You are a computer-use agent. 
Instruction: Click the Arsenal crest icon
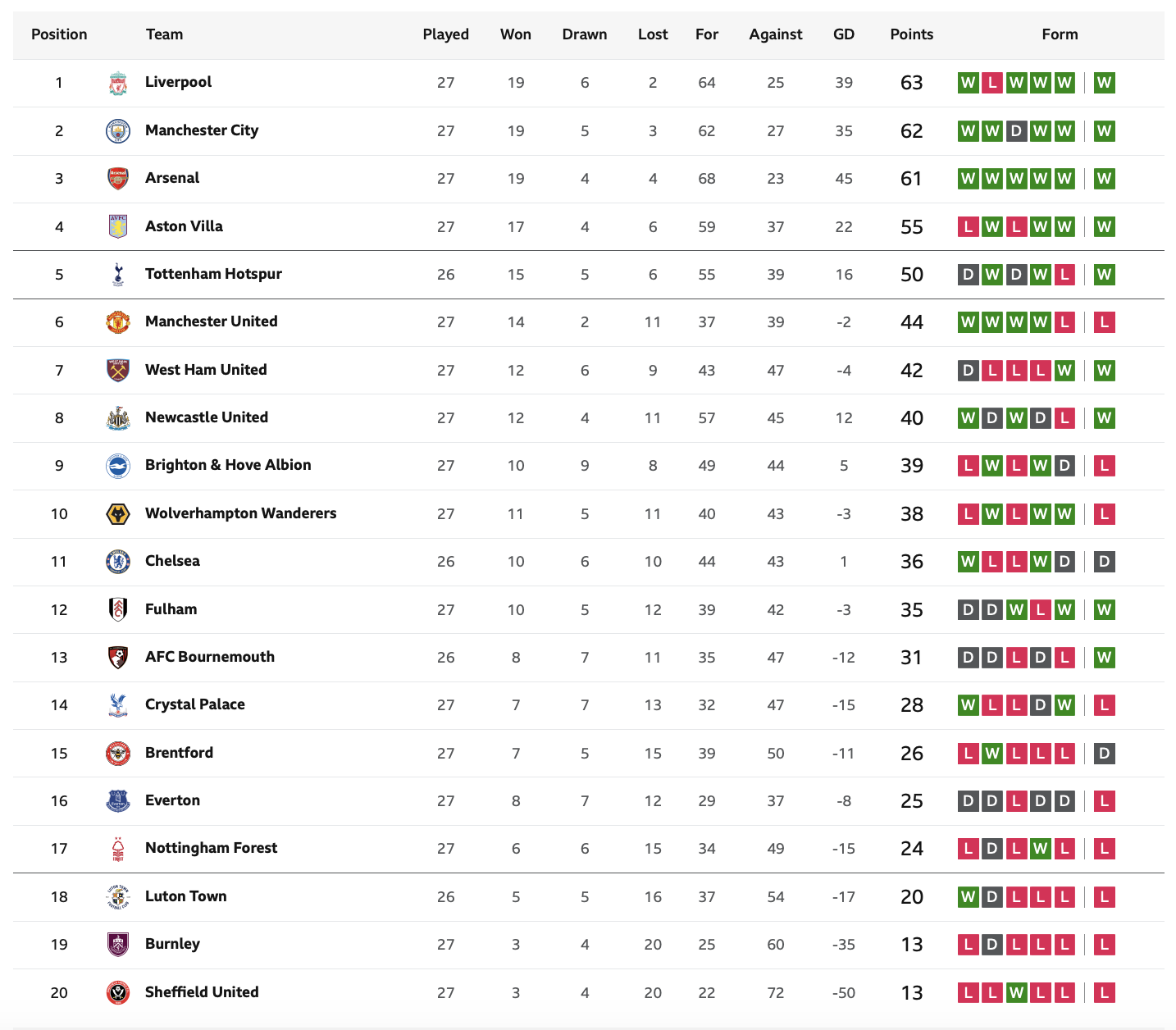tap(118, 179)
